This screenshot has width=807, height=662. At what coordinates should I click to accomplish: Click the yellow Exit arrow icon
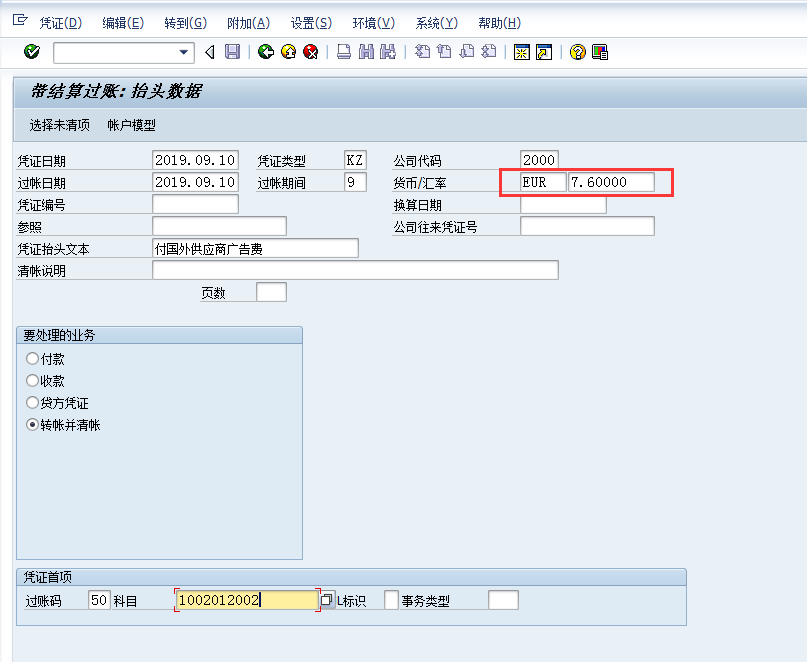(x=289, y=52)
